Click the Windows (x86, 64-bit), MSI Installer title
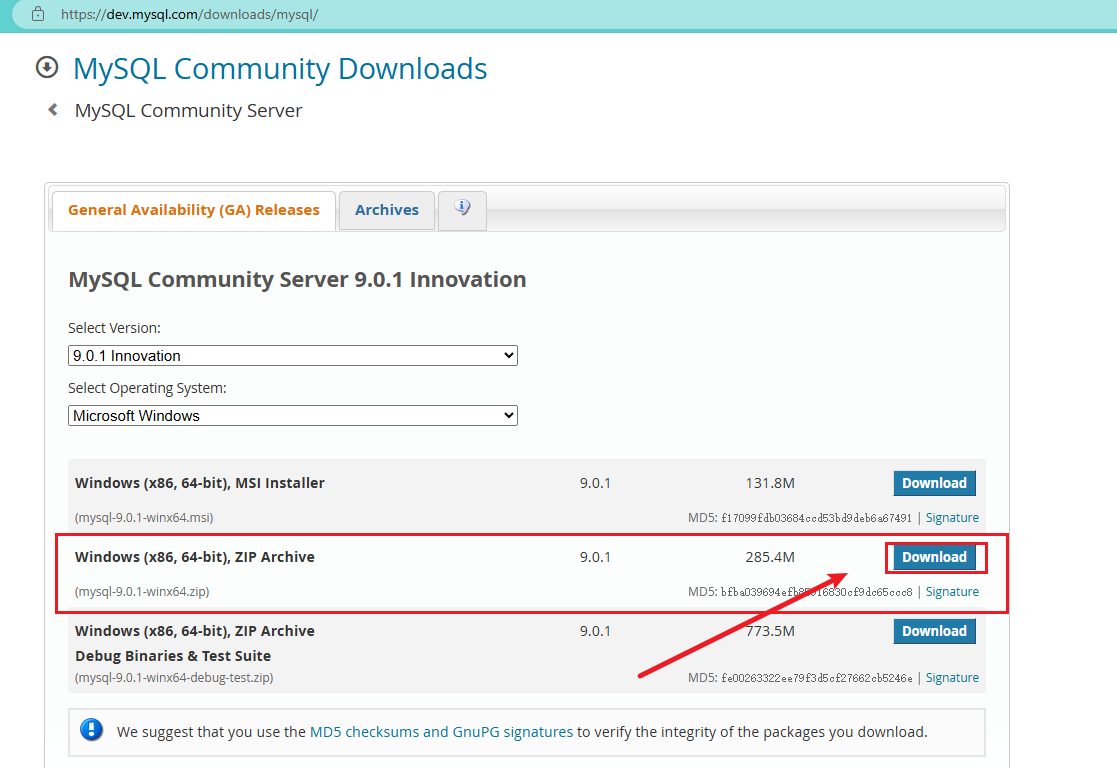The width and height of the screenshot is (1117, 768). [199, 483]
